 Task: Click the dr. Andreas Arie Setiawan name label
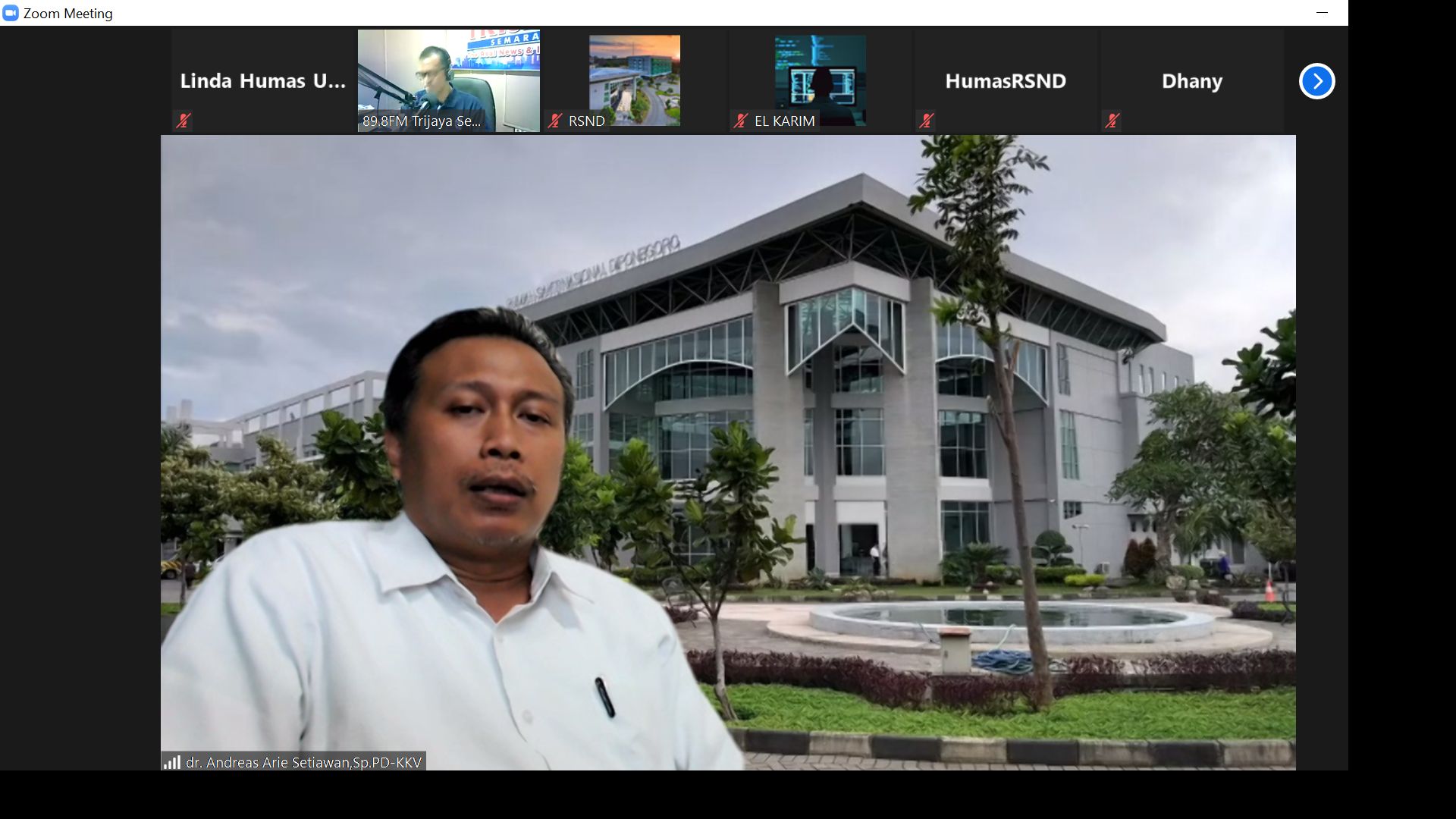303,762
